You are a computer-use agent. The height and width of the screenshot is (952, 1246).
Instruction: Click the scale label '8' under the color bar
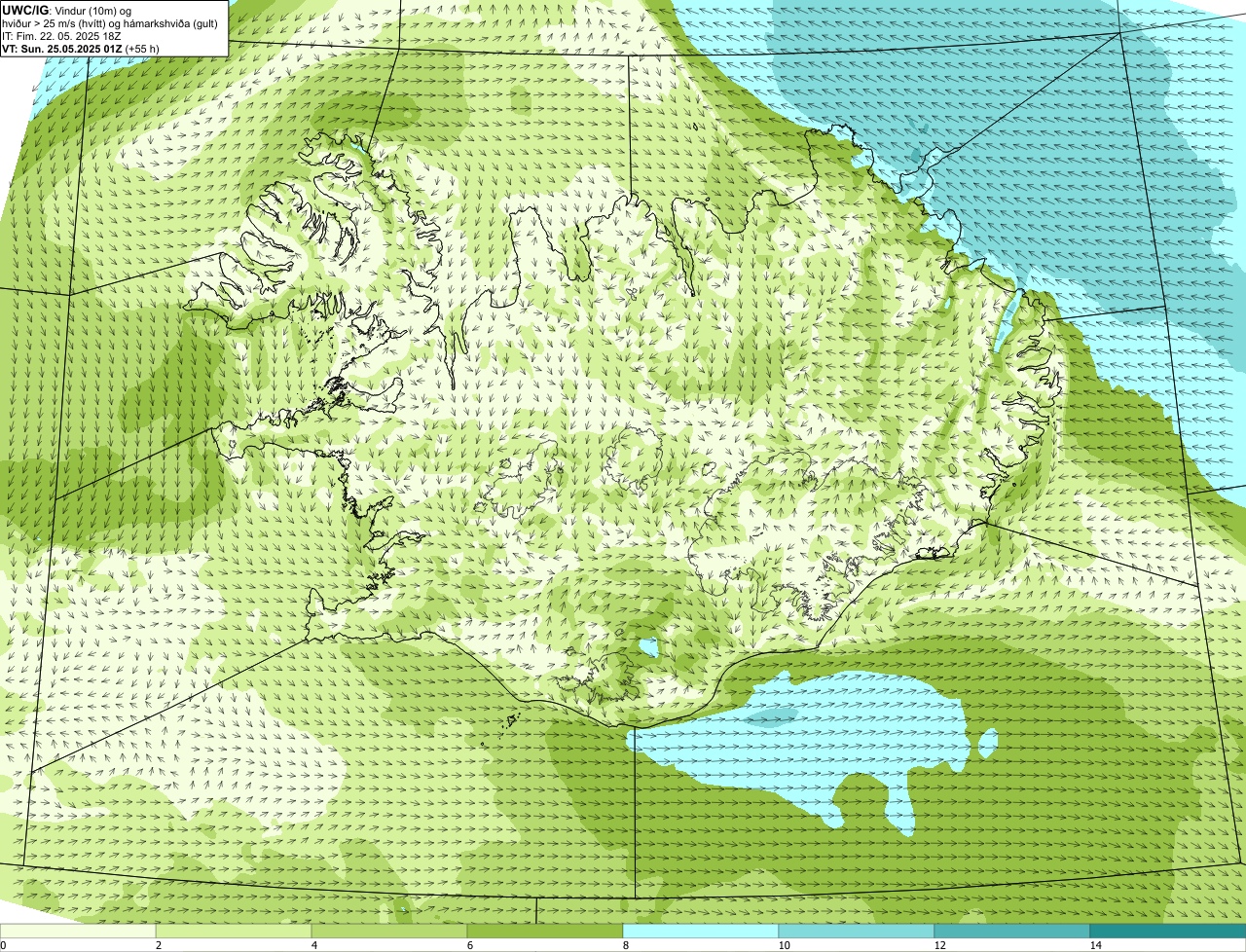pyautogui.click(x=625, y=945)
